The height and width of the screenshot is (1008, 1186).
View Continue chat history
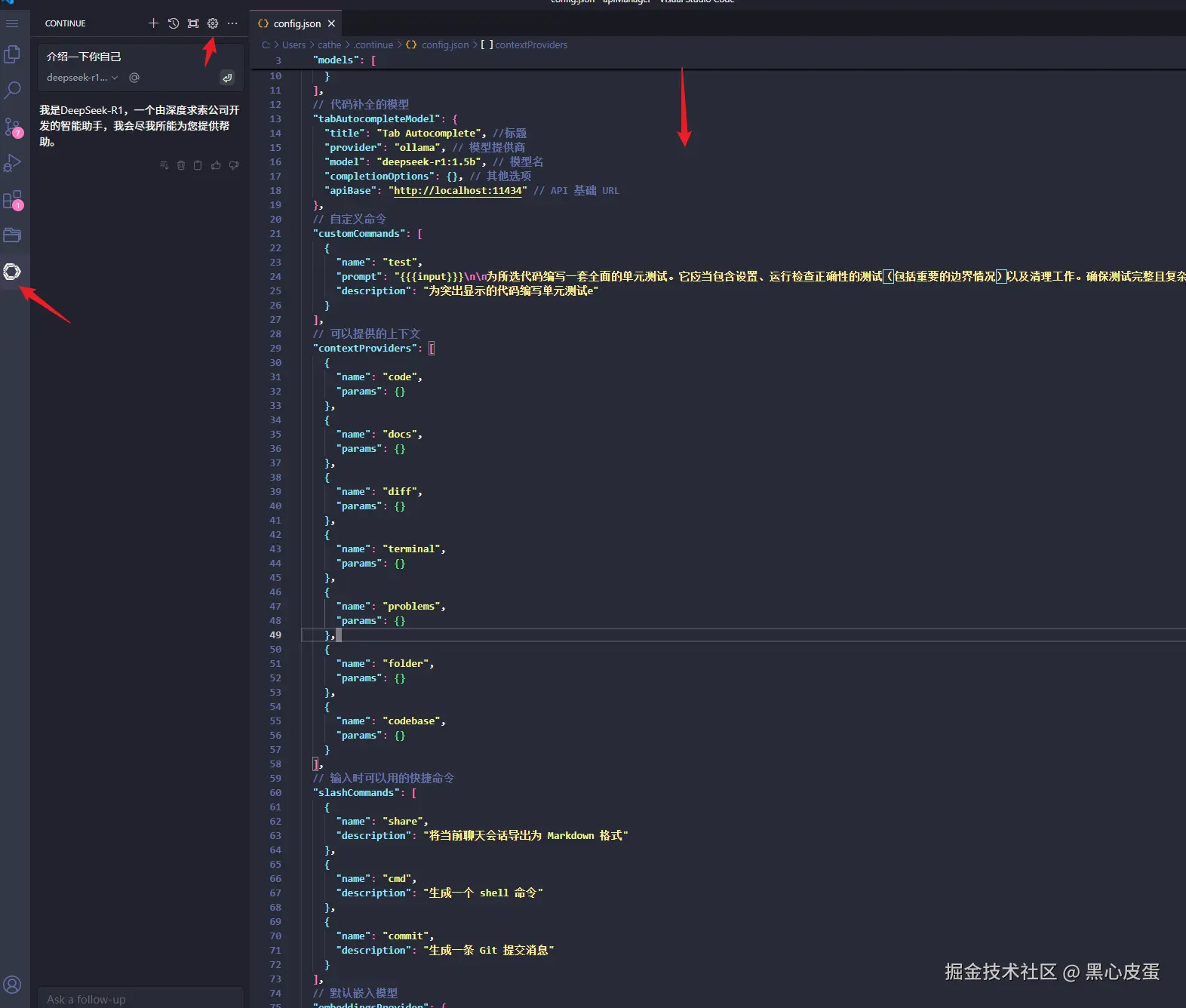pyautogui.click(x=174, y=23)
